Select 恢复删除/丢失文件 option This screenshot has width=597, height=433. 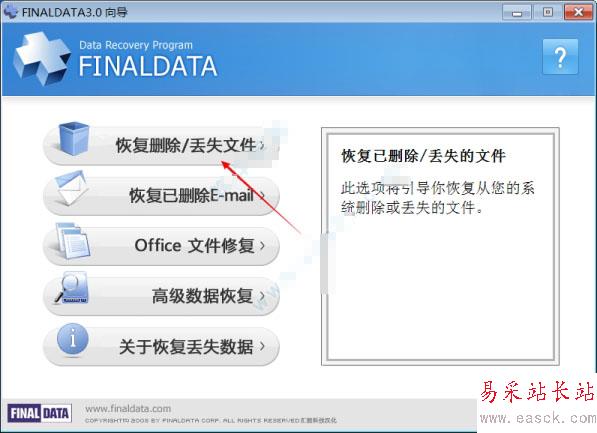161,146
